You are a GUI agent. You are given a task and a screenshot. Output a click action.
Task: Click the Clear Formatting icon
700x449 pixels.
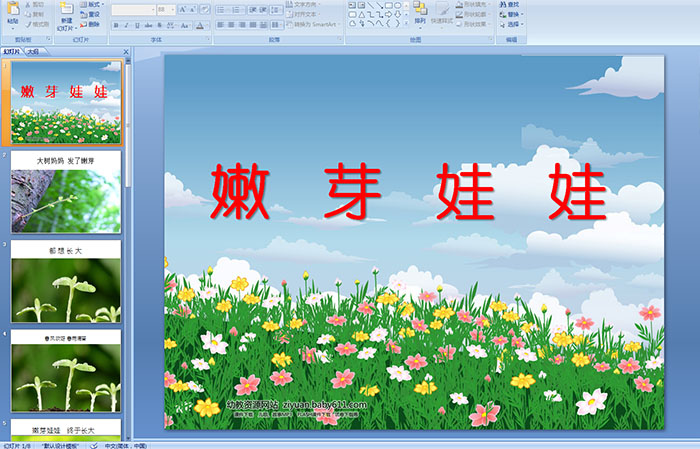[205, 9]
